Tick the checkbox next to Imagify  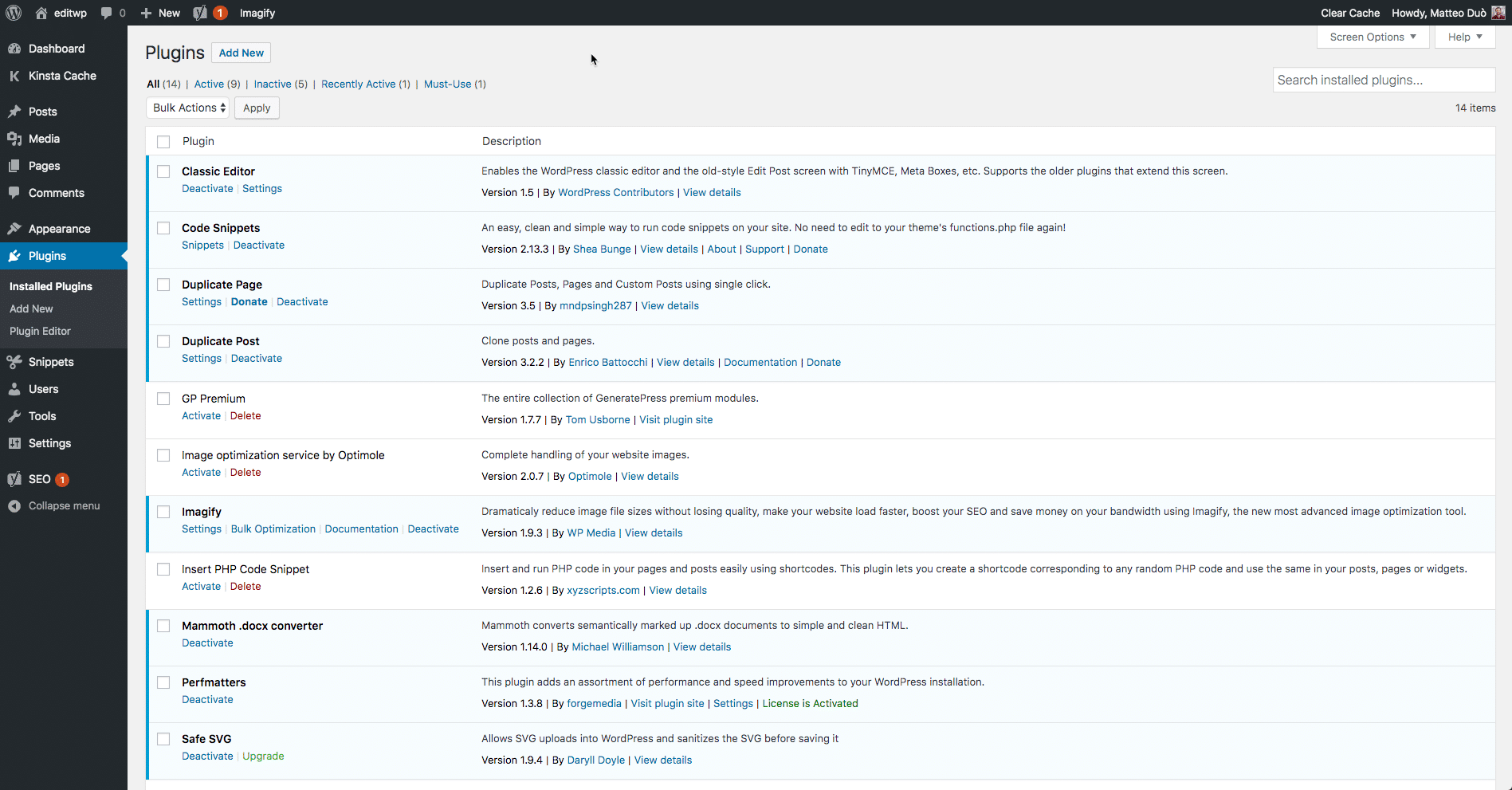point(163,512)
